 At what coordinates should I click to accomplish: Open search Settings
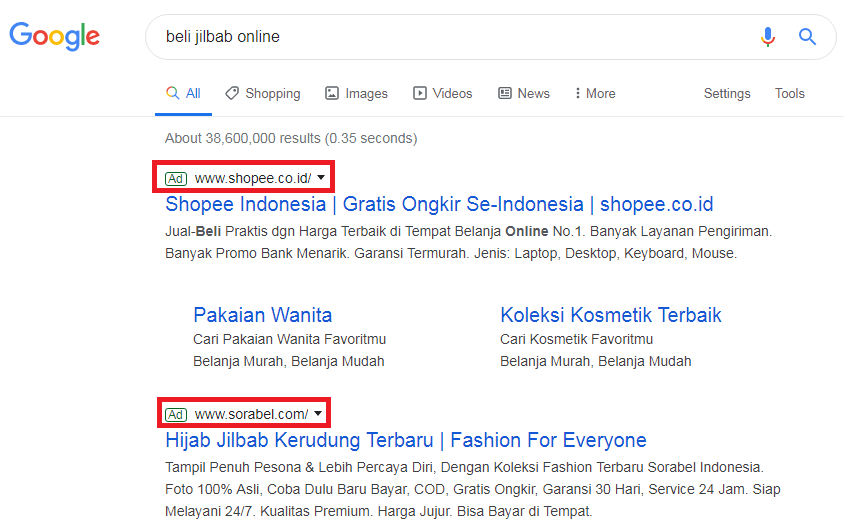tap(727, 93)
